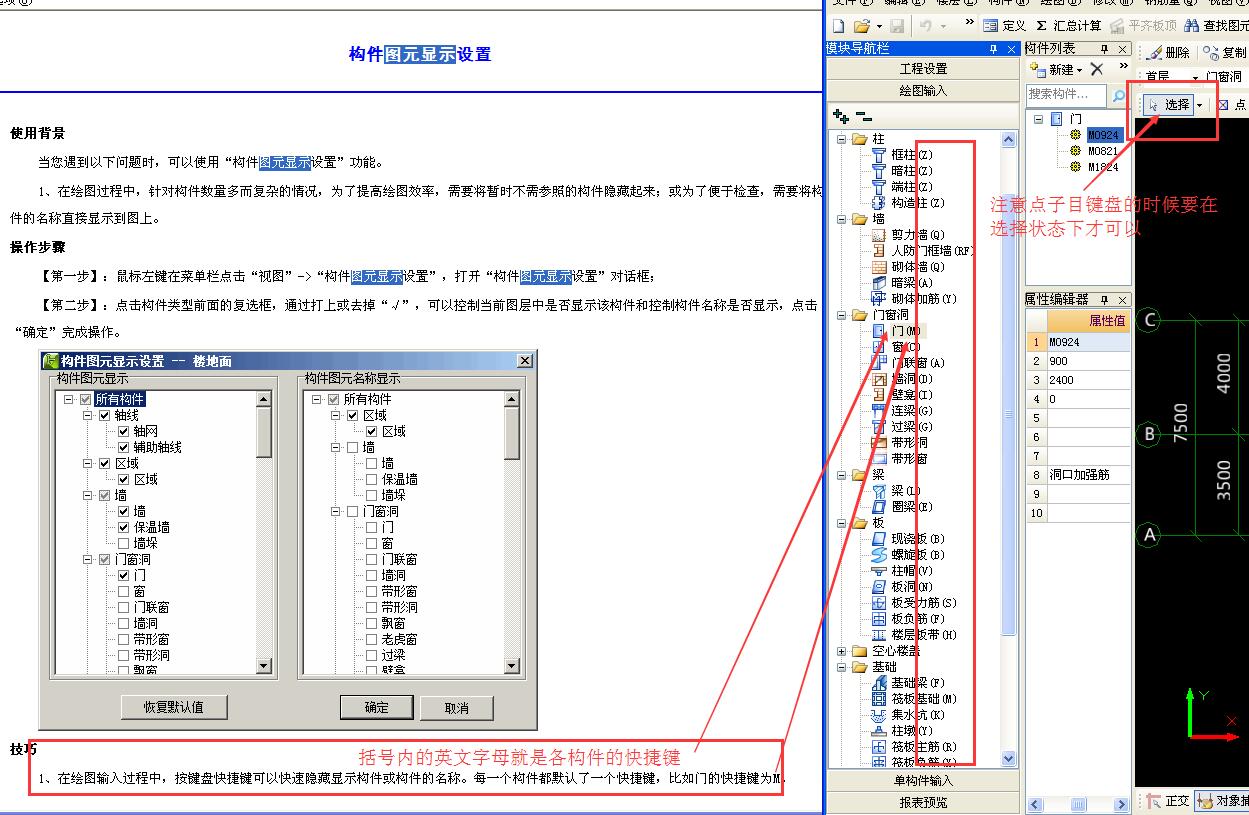Check 墙垛 in 构件图元显示 list

(x=124, y=543)
